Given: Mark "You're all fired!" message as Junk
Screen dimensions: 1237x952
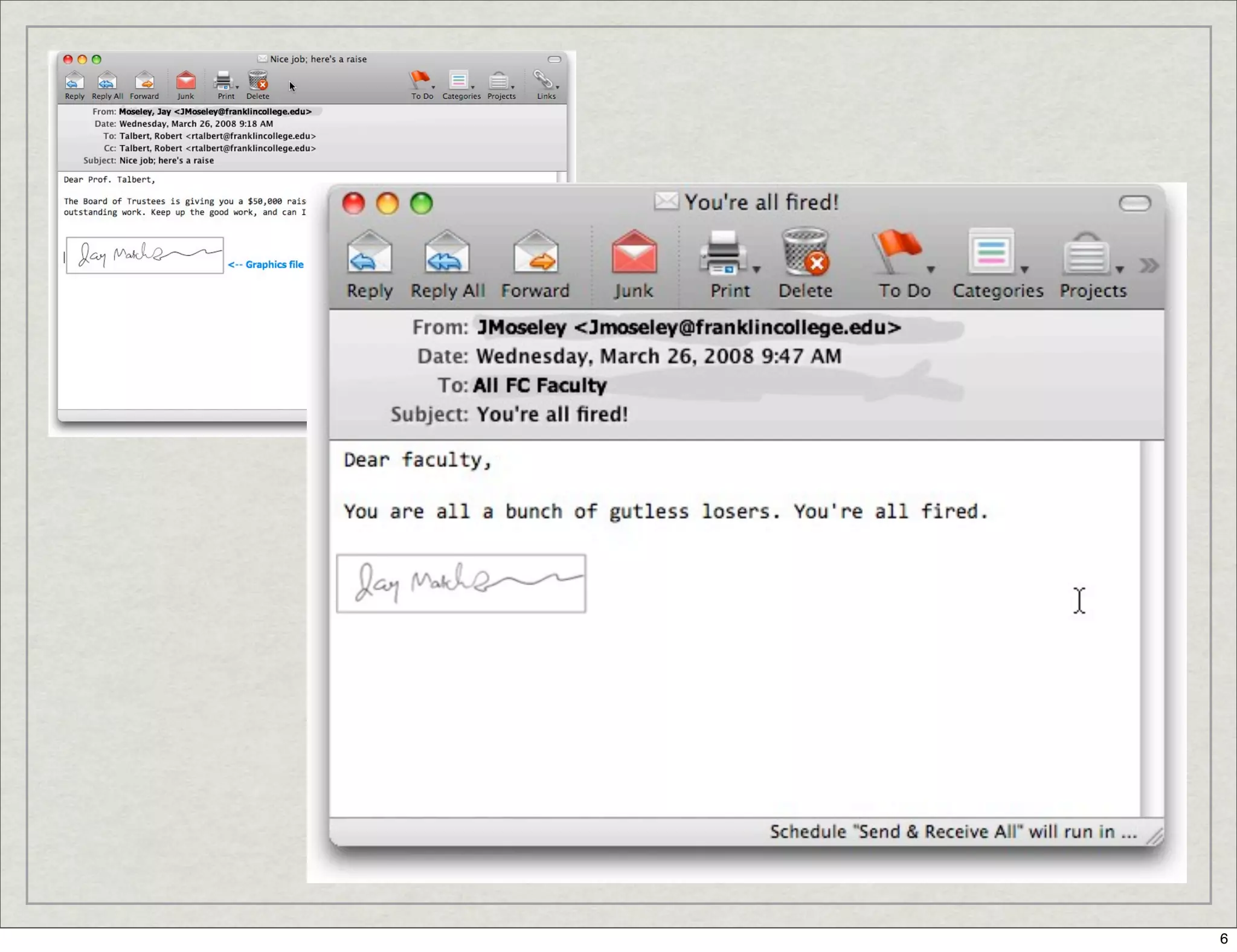Looking at the screenshot, I should [x=634, y=264].
